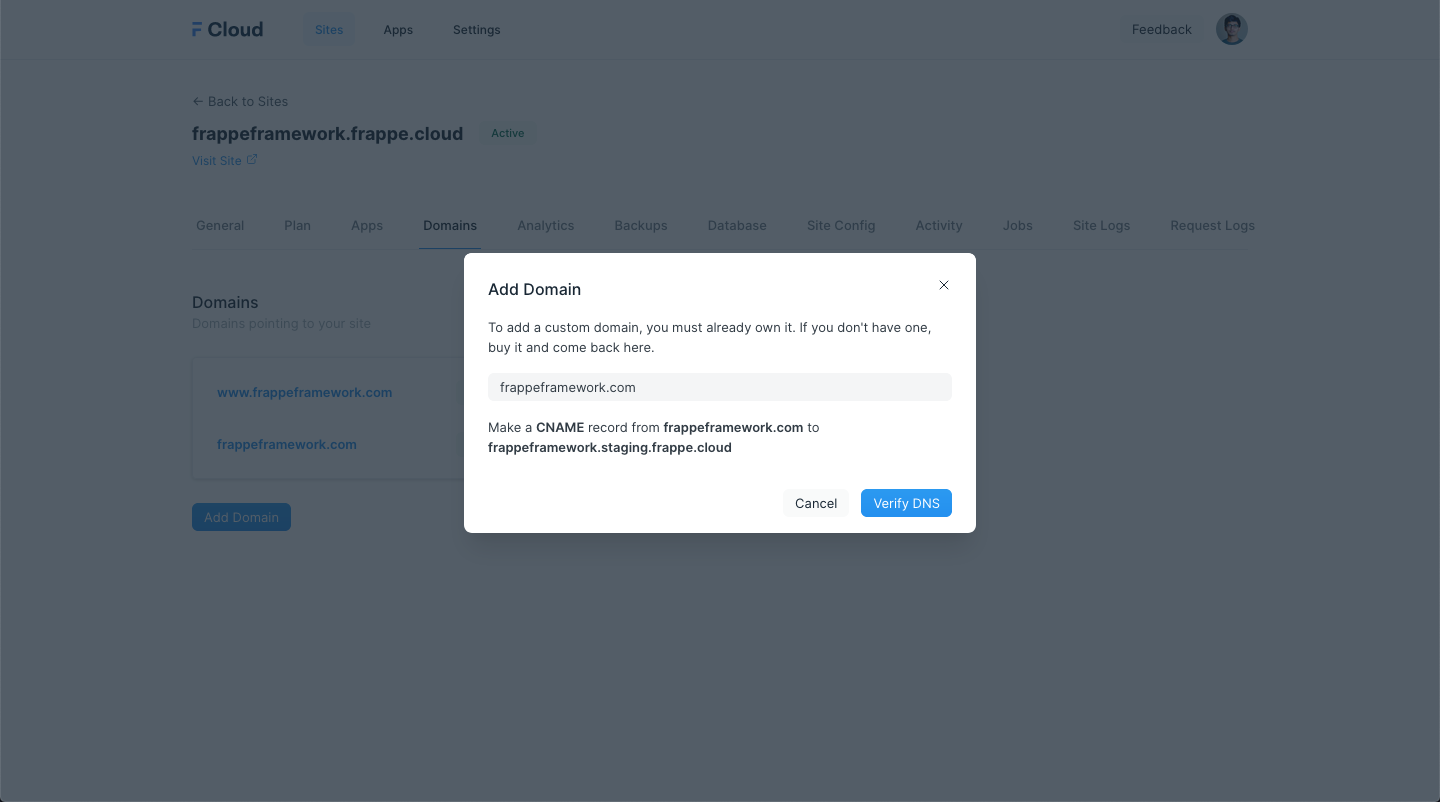Switch to the Plan tab
The image size is (1440, 802).
point(297,225)
